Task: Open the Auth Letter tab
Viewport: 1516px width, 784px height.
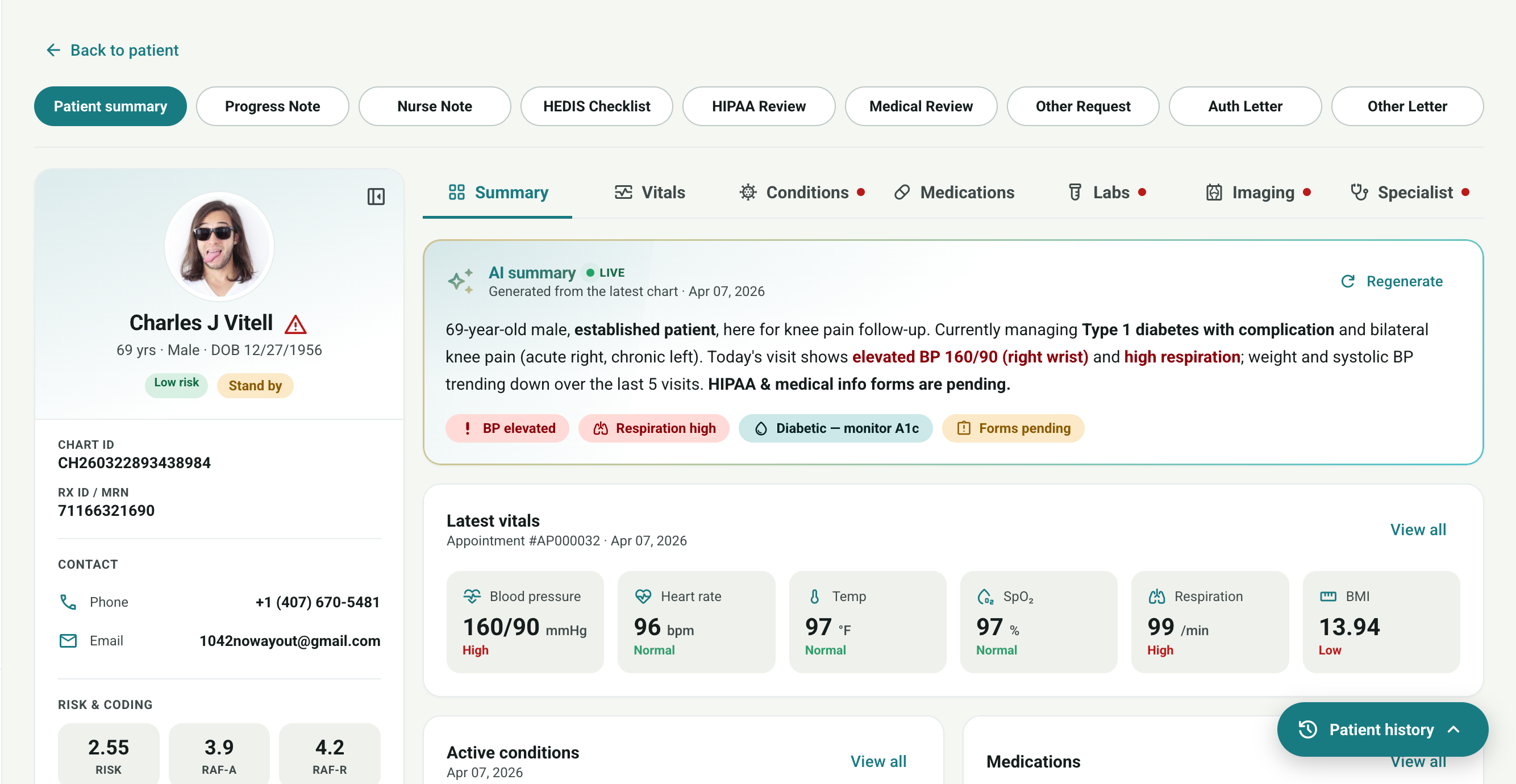Action: pos(1246,106)
